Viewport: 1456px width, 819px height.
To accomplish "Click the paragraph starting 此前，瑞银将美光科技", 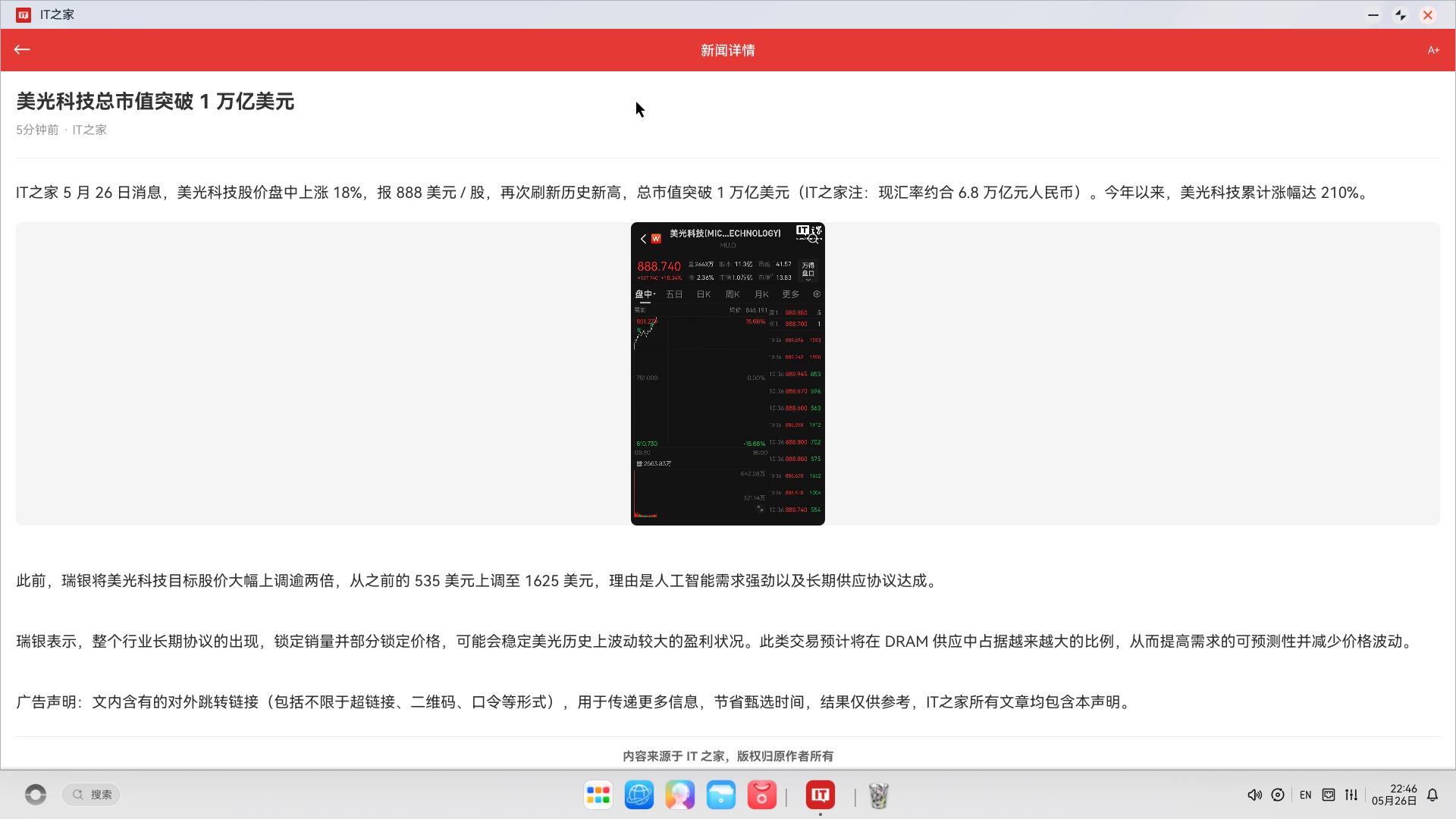I will pos(479,581).
